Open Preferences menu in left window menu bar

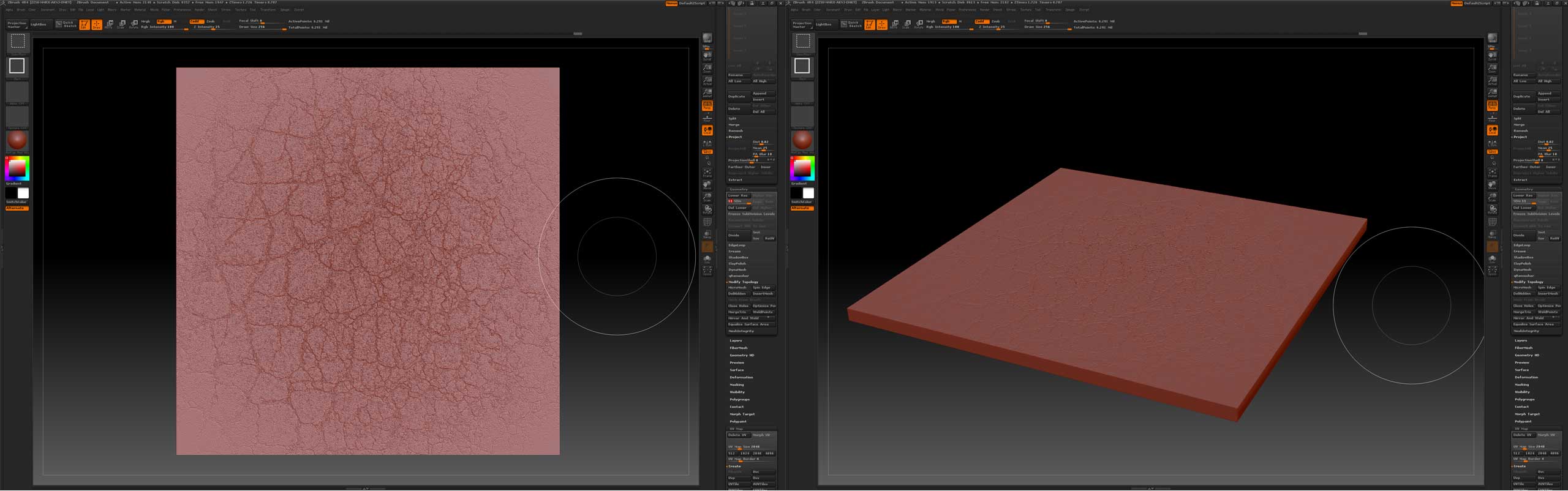pyautogui.click(x=182, y=10)
